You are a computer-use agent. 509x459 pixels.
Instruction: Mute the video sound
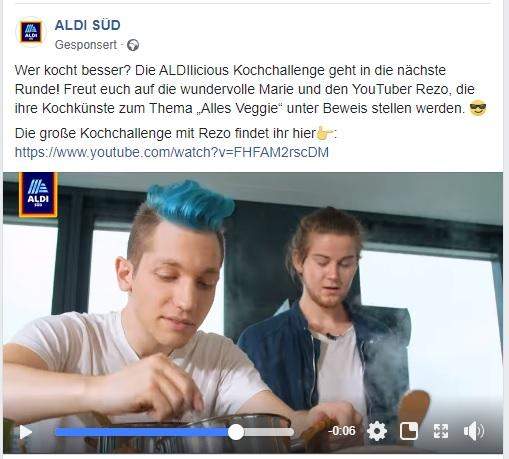[x=474, y=431]
